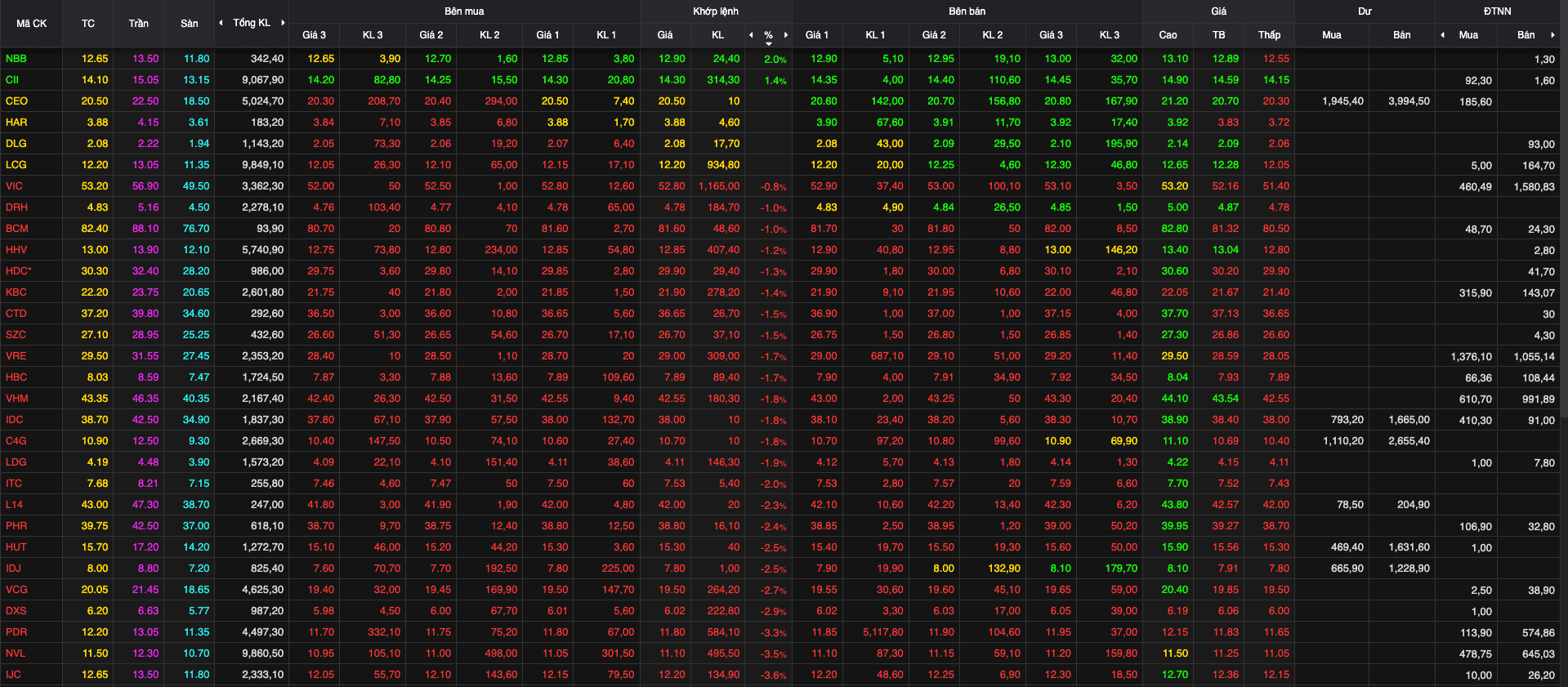Open the HDC* stock symbol
The image size is (1568, 687).
[19, 271]
